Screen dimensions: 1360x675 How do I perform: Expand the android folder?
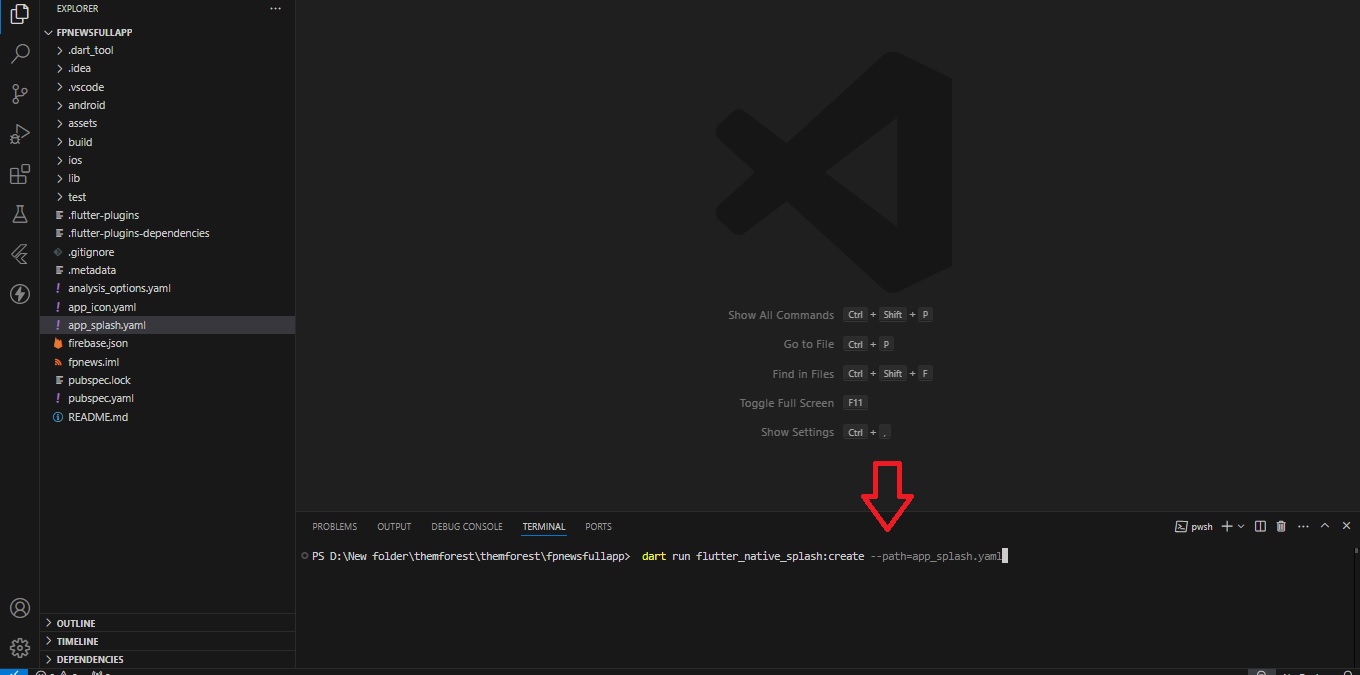[168, 105]
